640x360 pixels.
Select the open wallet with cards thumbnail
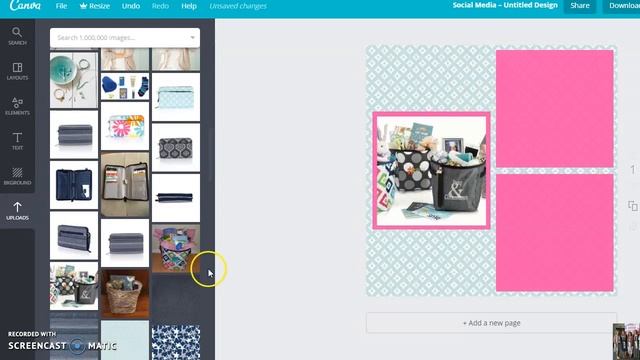(x=125, y=184)
